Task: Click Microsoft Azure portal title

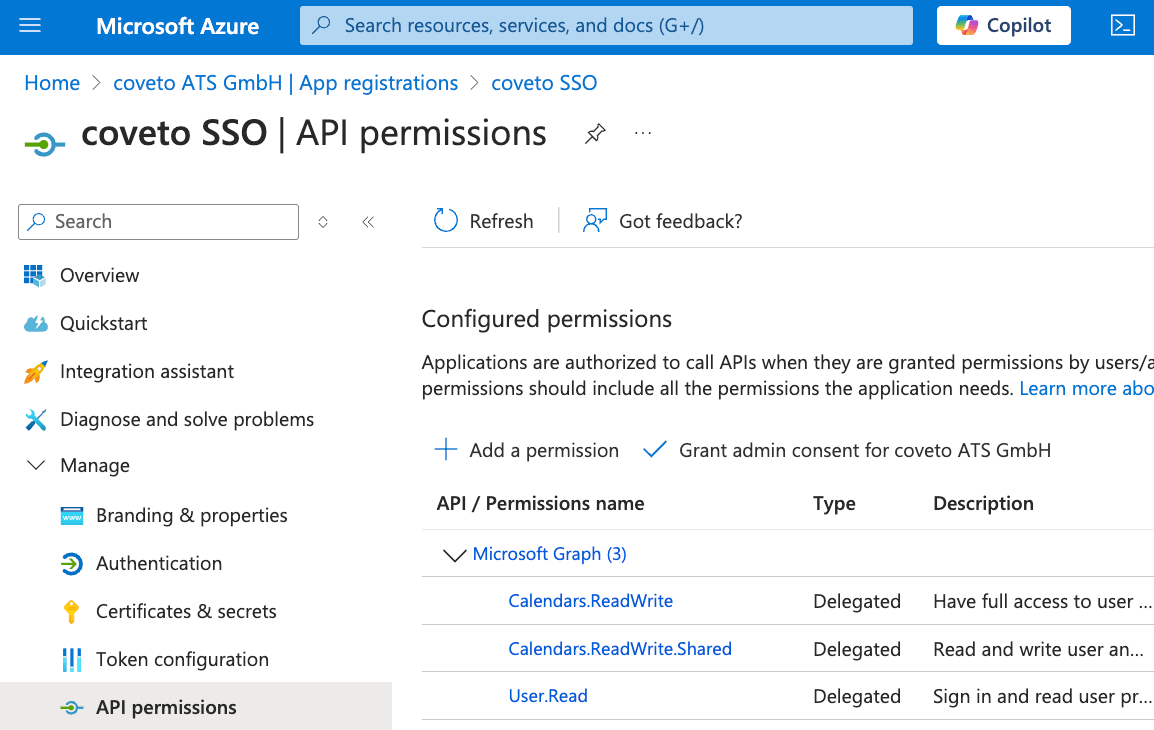Action: pos(177,26)
